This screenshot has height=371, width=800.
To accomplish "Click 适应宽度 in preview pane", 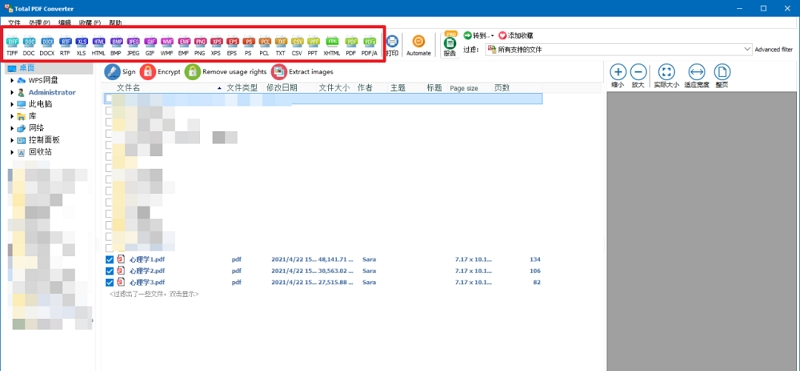I will pyautogui.click(x=697, y=76).
